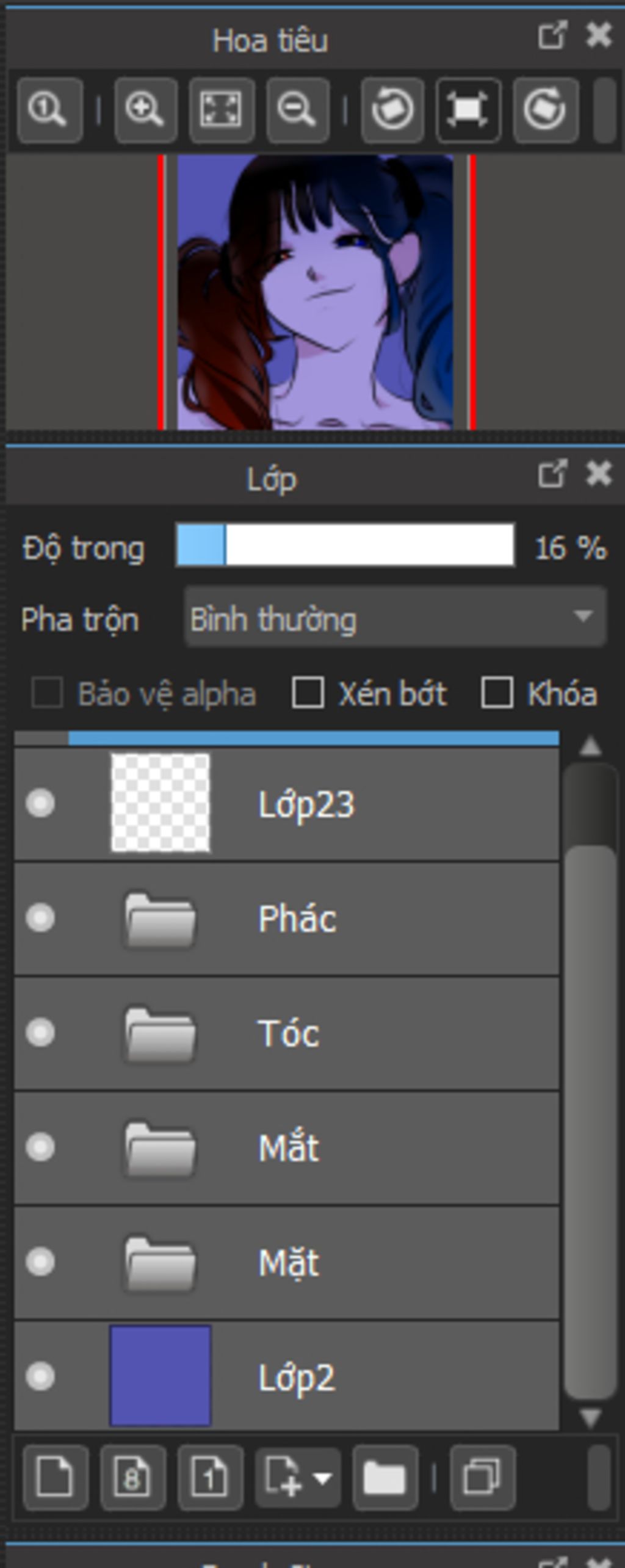
Task: Open the Pha trộn blend mode dropdown
Action: 395,617
